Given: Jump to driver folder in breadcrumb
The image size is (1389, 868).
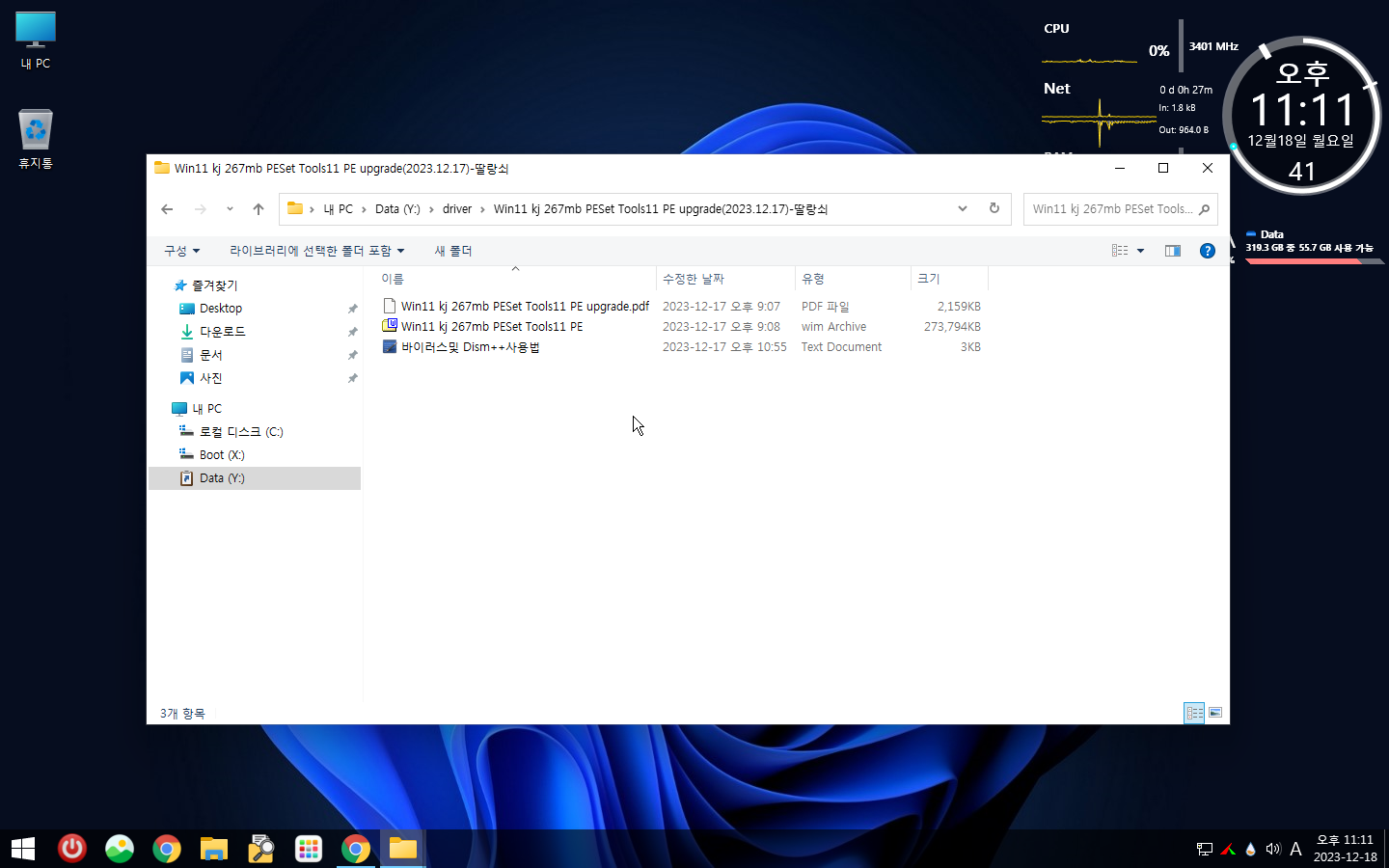Looking at the screenshot, I should coord(457,209).
